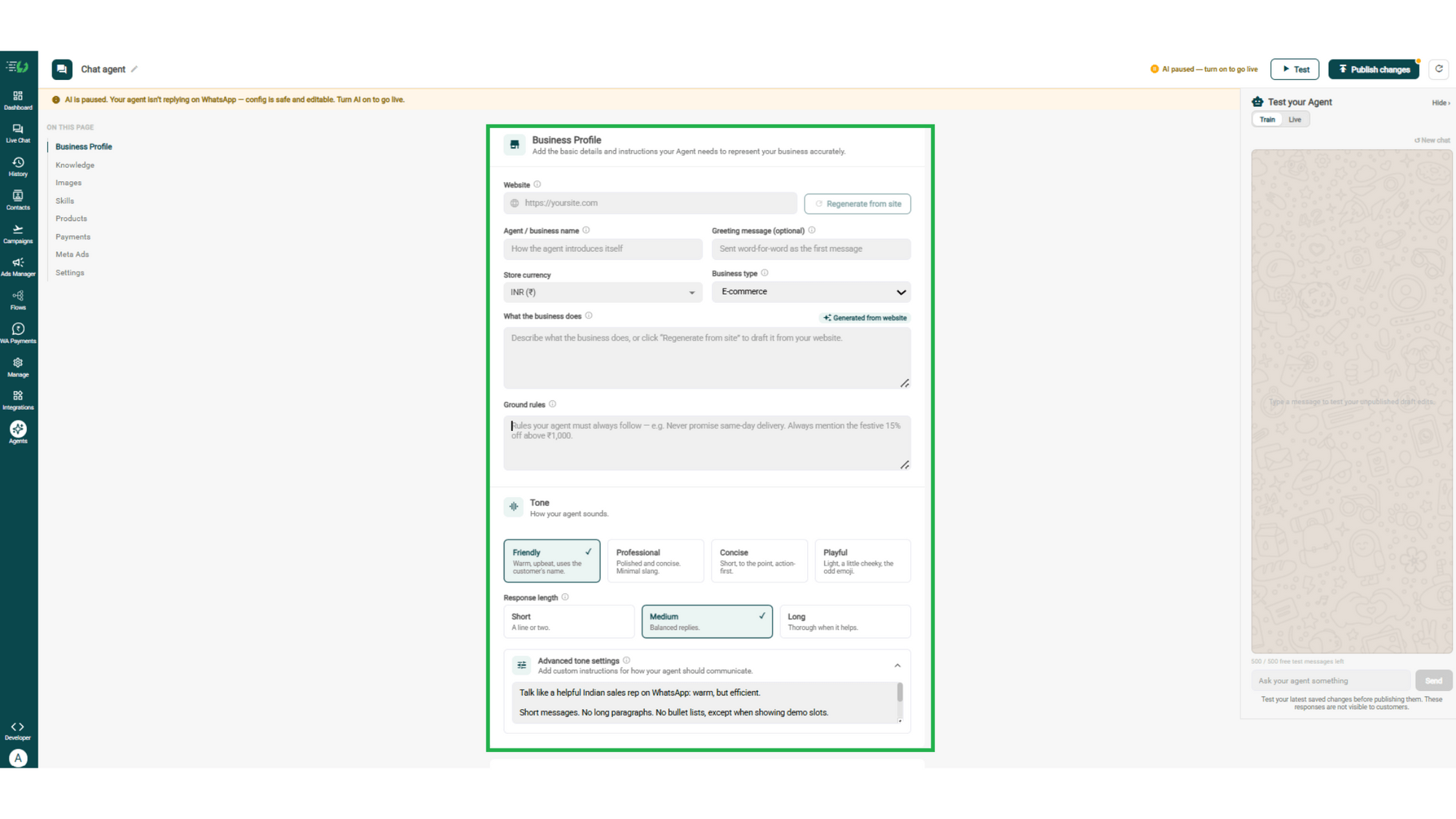
Task: Jump to Skills section
Action: pos(65,201)
